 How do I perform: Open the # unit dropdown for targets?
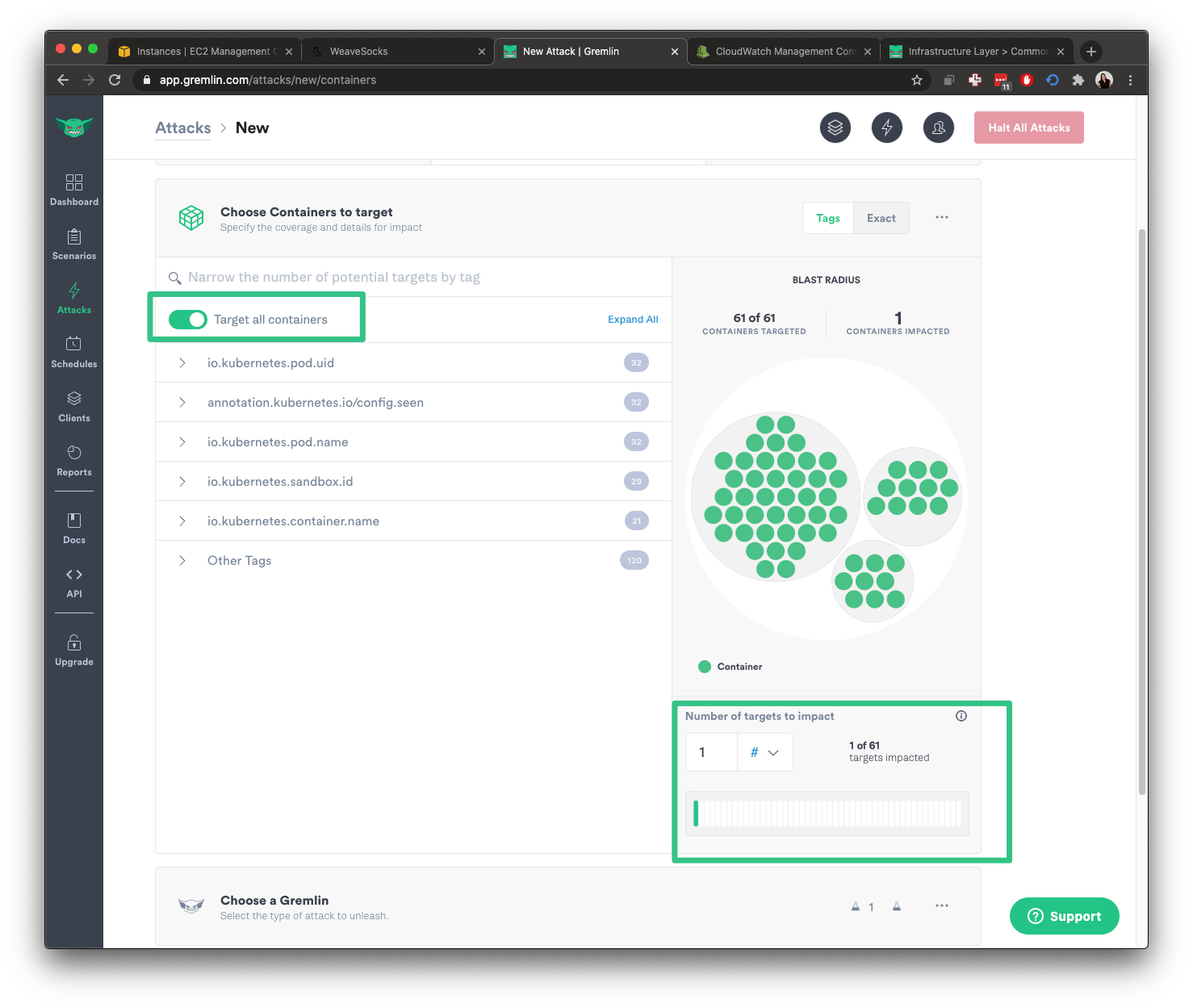765,752
